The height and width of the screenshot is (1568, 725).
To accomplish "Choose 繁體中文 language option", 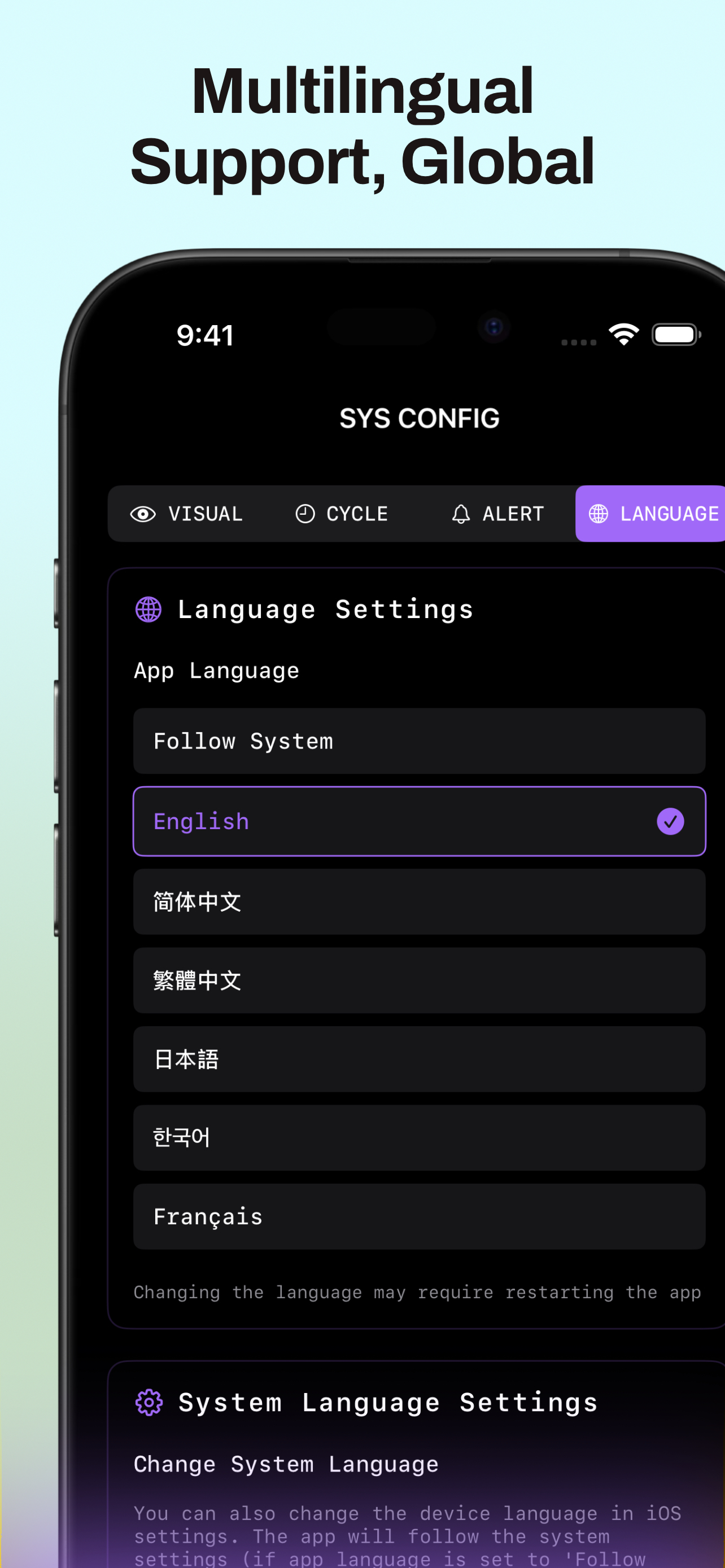I will 419,980.
